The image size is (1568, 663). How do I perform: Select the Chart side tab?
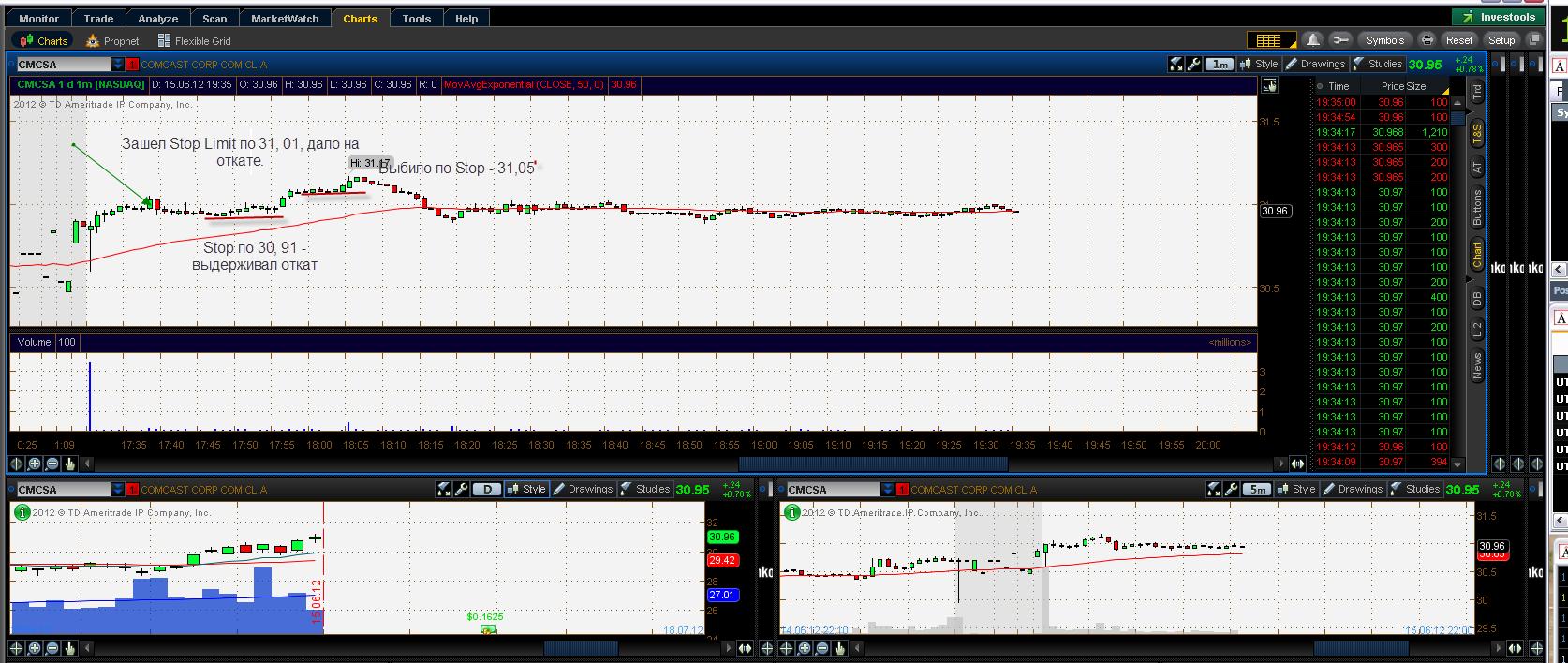tap(1477, 255)
